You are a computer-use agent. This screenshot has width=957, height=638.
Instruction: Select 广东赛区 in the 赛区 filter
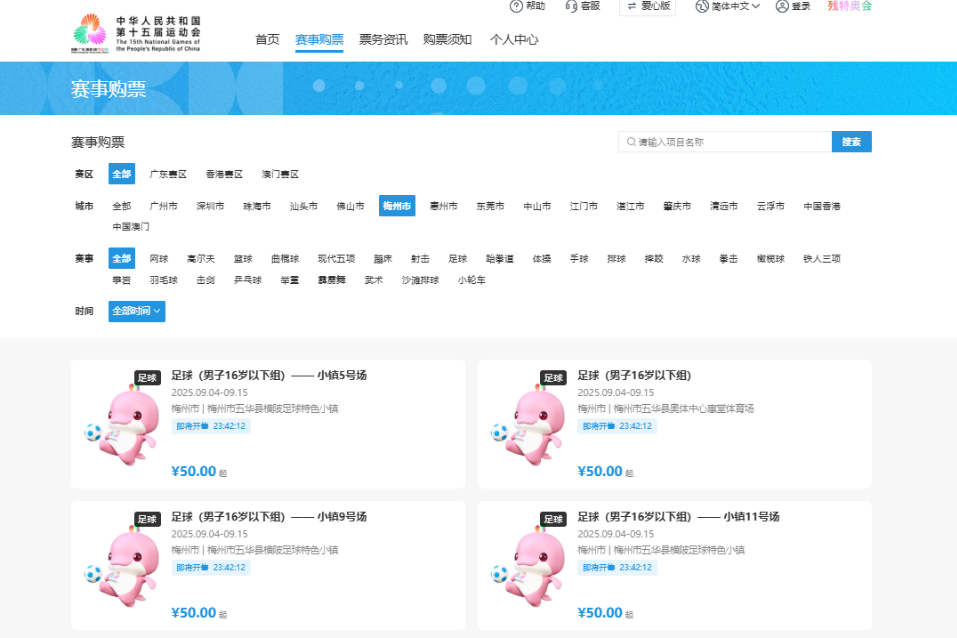coord(168,174)
